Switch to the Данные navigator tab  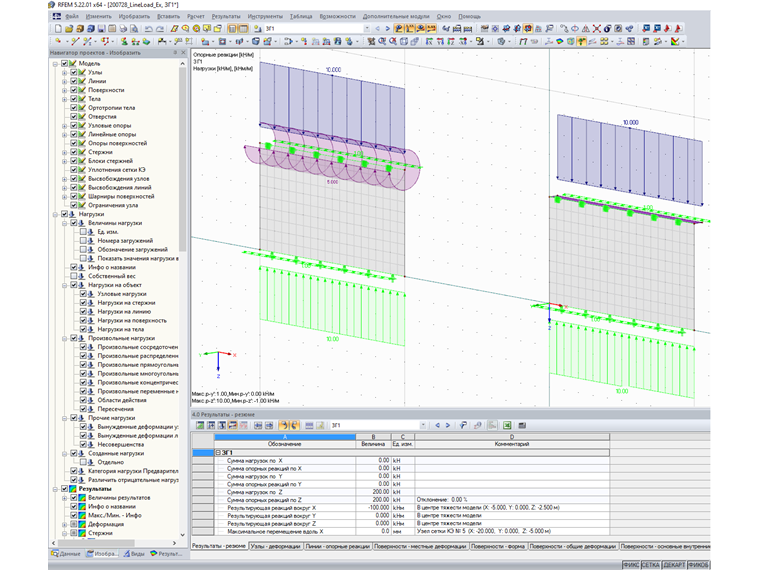click(66, 554)
